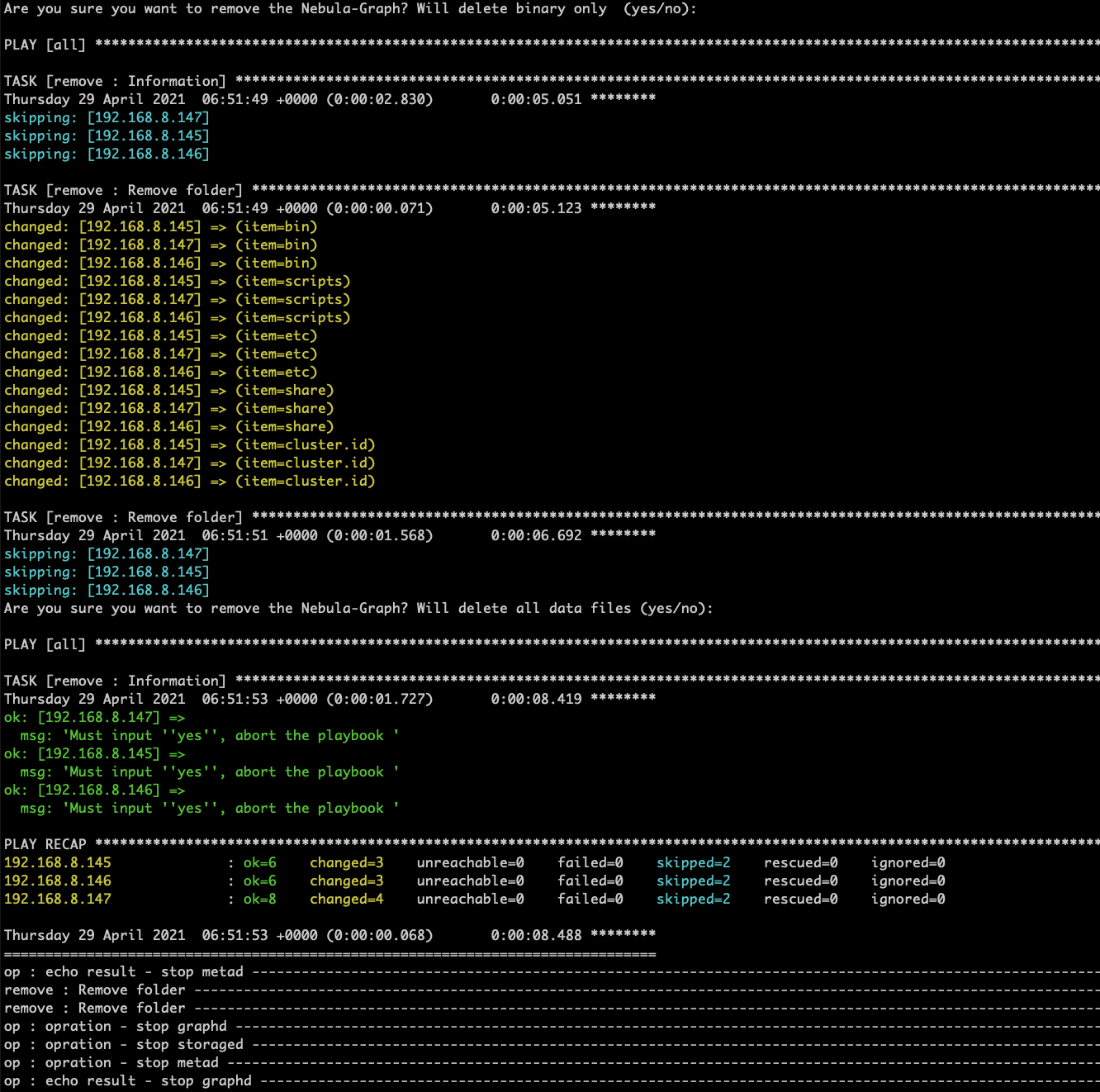Click the 'ok: [192.168.8.147] =>' line

point(95,717)
